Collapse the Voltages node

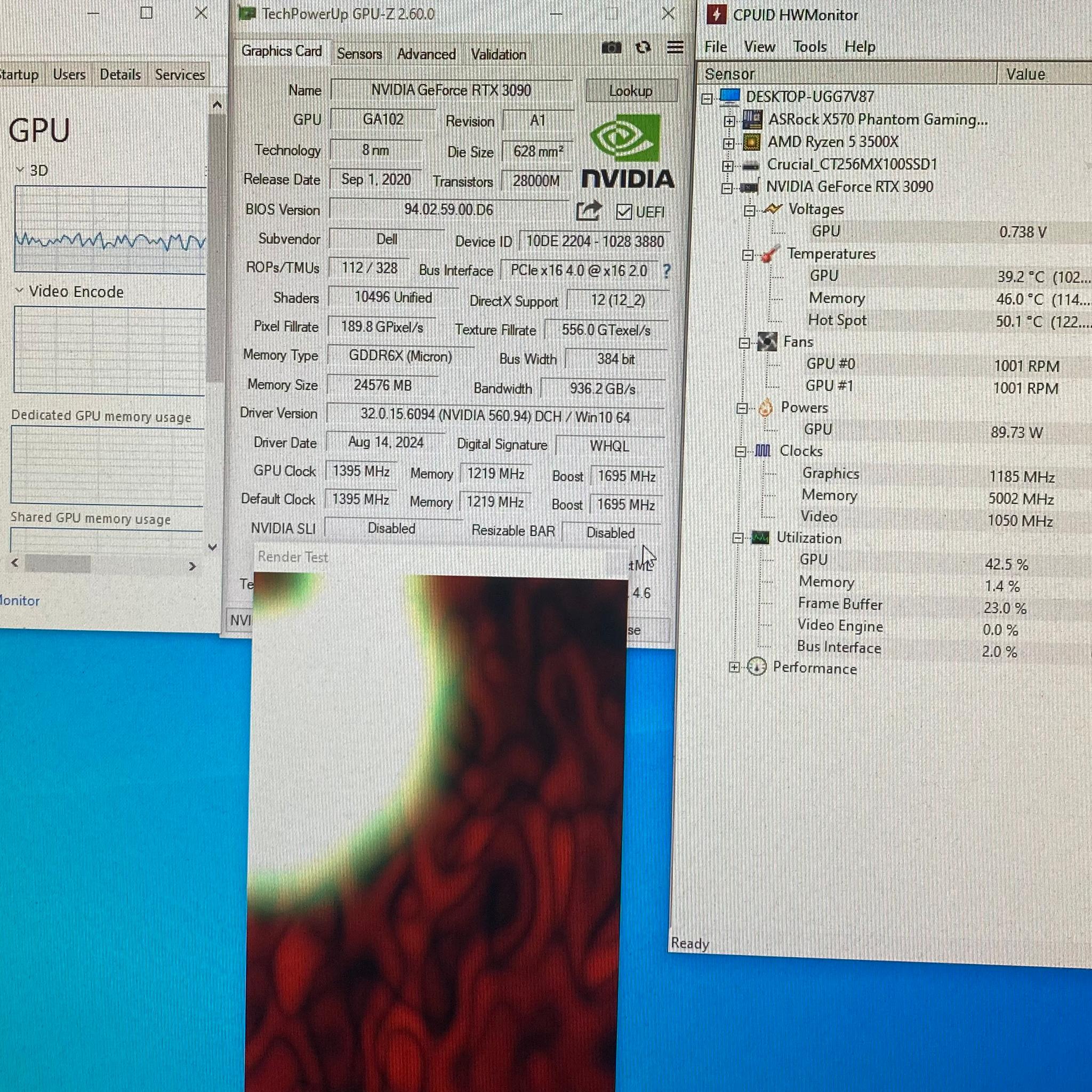click(x=749, y=211)
